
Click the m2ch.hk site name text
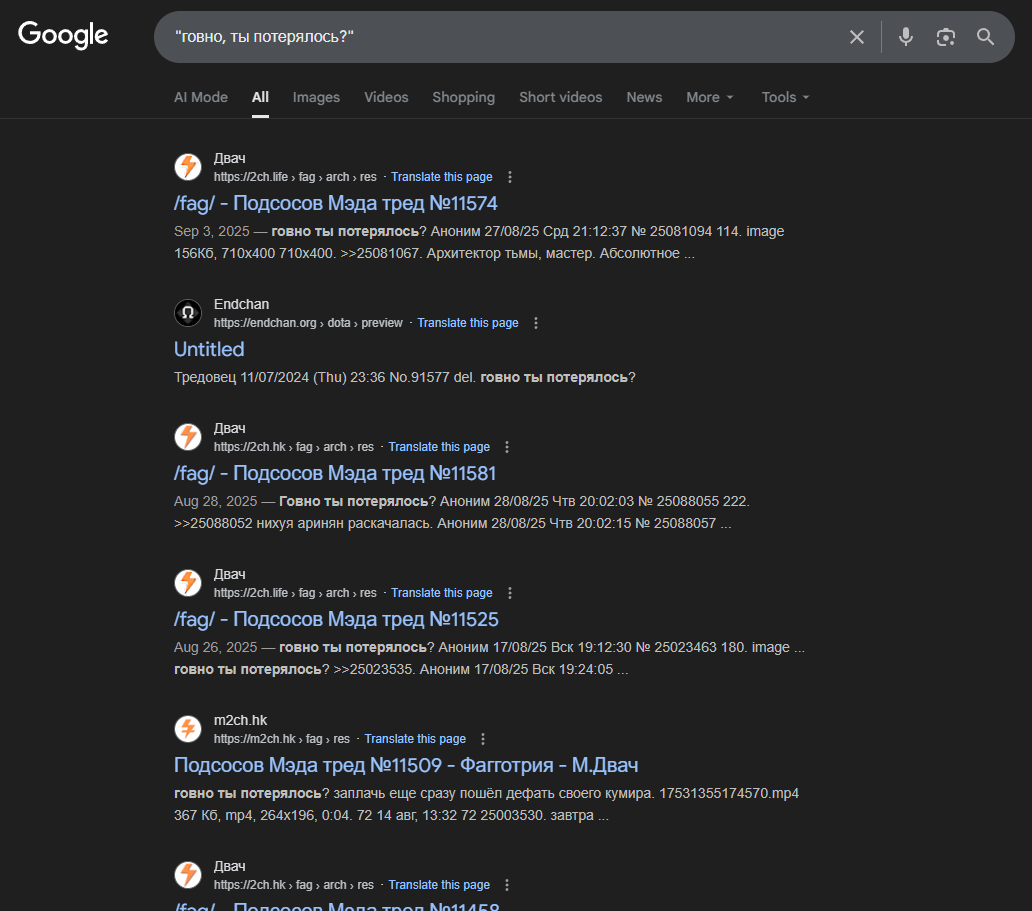coord(240,720)
